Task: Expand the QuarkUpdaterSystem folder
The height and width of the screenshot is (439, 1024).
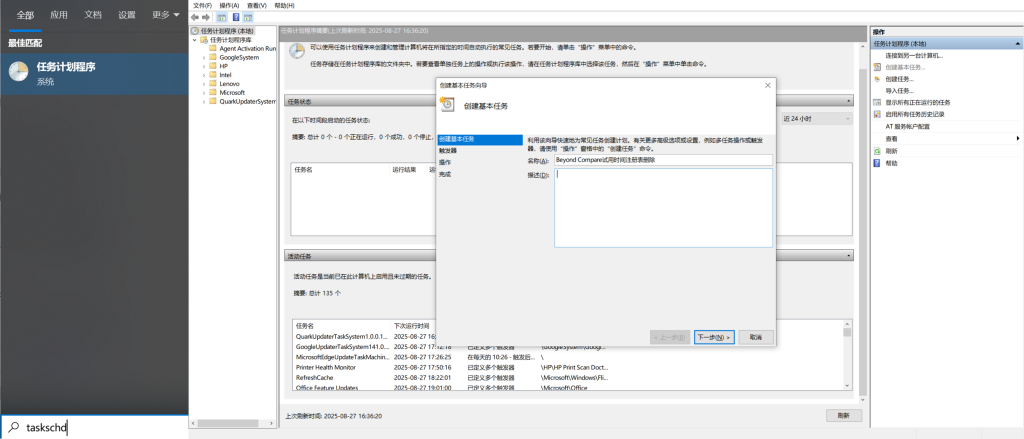Action: pos(204,101)
